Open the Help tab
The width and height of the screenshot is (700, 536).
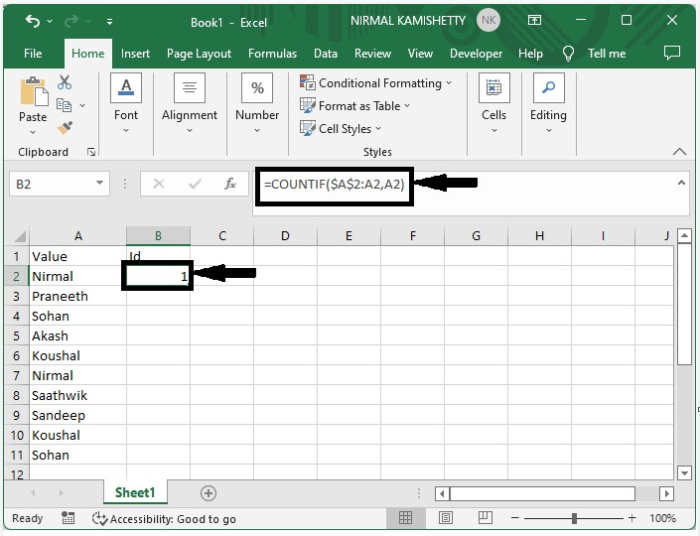click(x=530, y=54)
